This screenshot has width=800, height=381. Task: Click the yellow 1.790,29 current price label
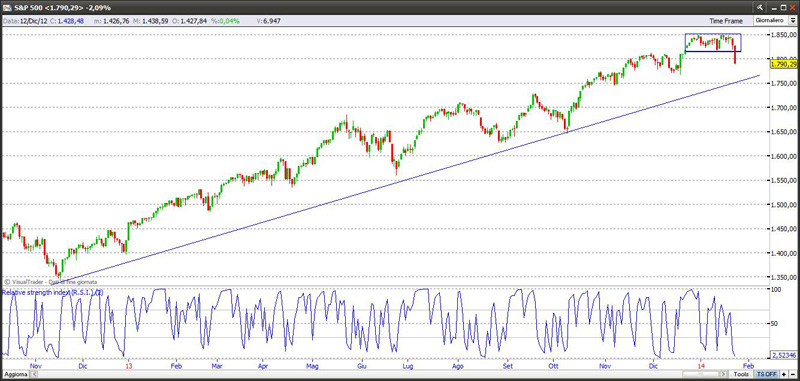pyautogui.click(x=784, y=64)
